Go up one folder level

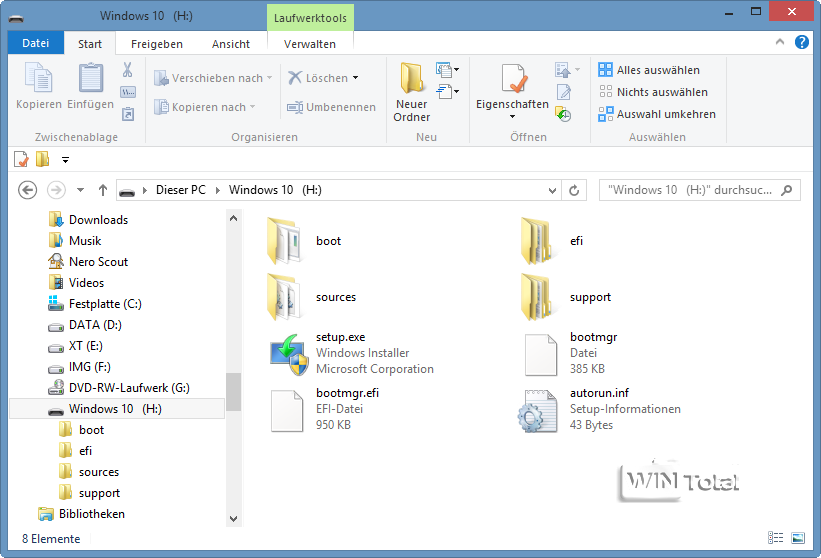tap(103, 190)
